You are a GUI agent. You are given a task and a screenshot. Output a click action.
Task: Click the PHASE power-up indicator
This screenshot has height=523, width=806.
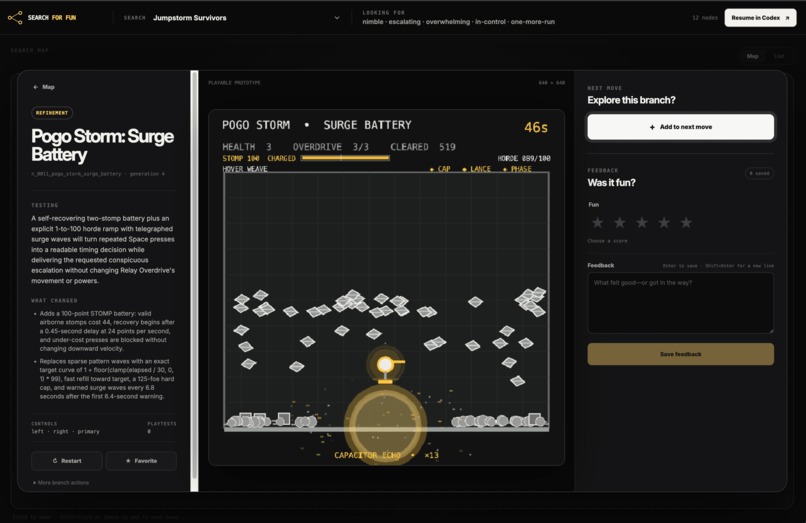pyautogui.click(x=517, y=169)
